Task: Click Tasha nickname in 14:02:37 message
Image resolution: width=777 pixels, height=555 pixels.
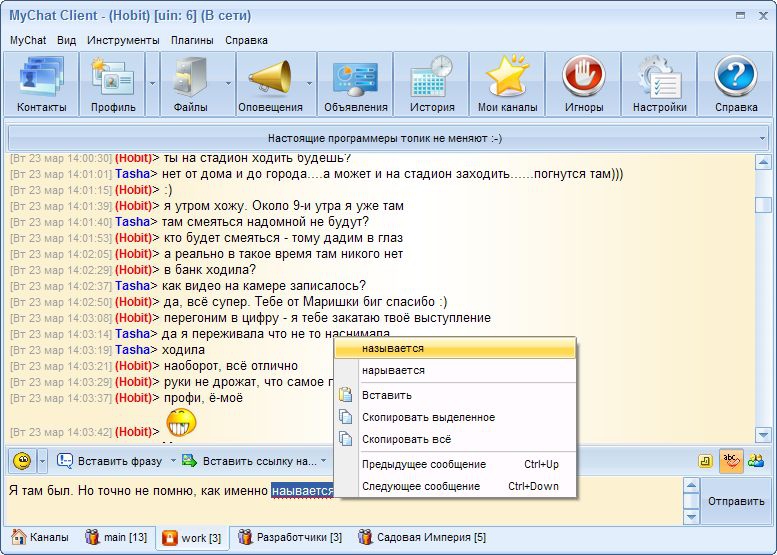Action: point(132,286)
